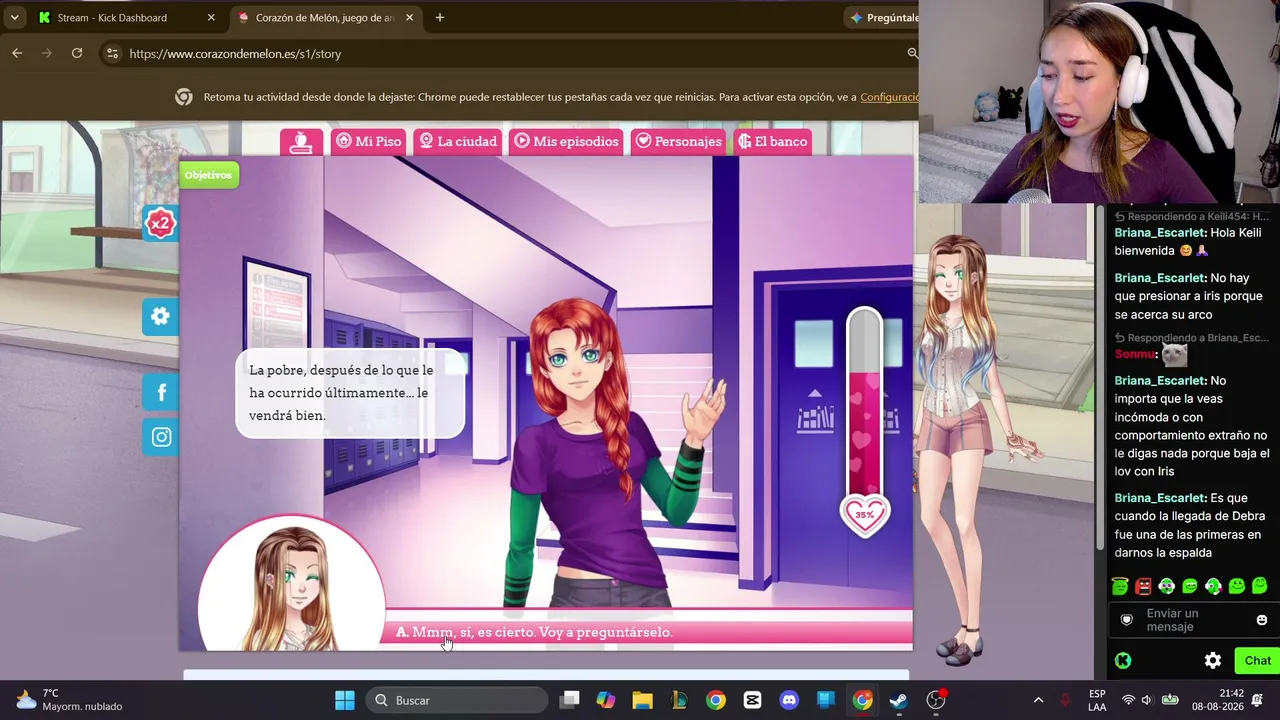Viewport: 1280px width, 720px height.
Task: Toggle the x2 speed badge
Action: (160, 224)
